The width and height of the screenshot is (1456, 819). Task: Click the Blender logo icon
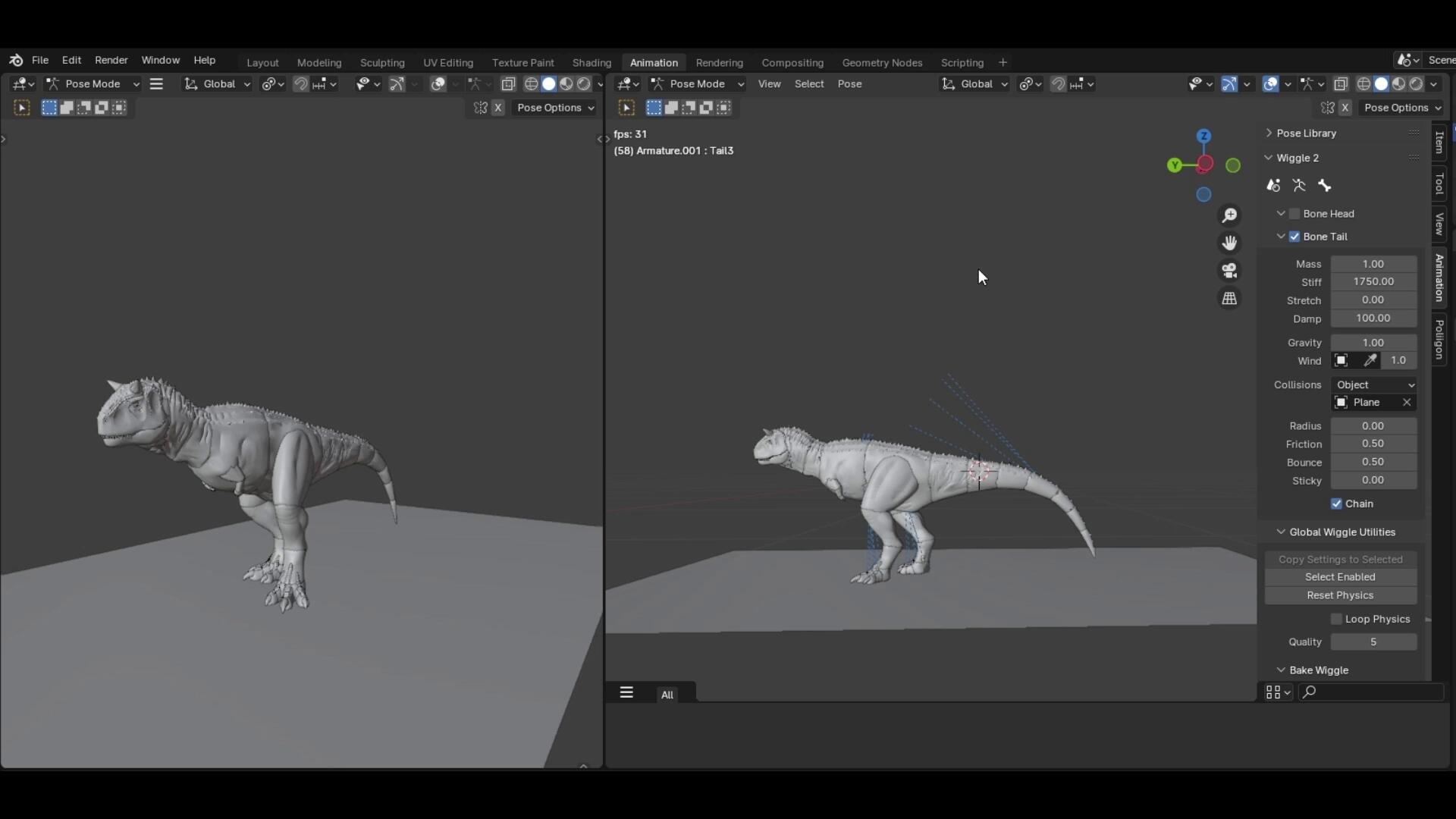[x=16, y=60]
